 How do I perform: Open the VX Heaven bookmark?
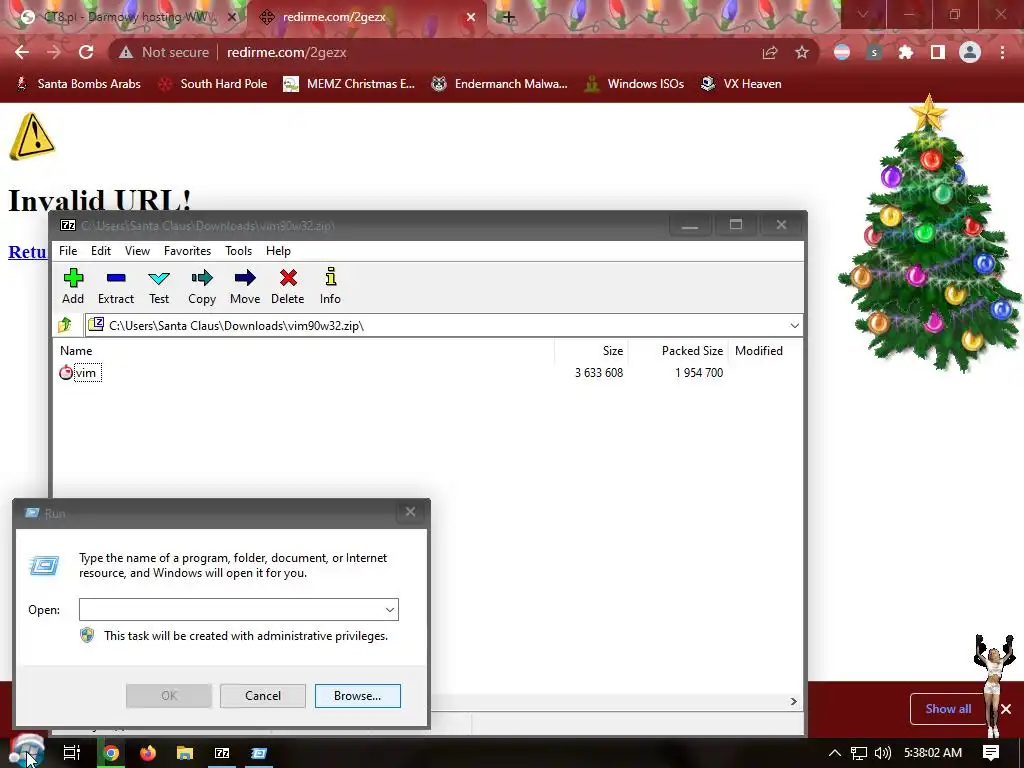(741, 84)
